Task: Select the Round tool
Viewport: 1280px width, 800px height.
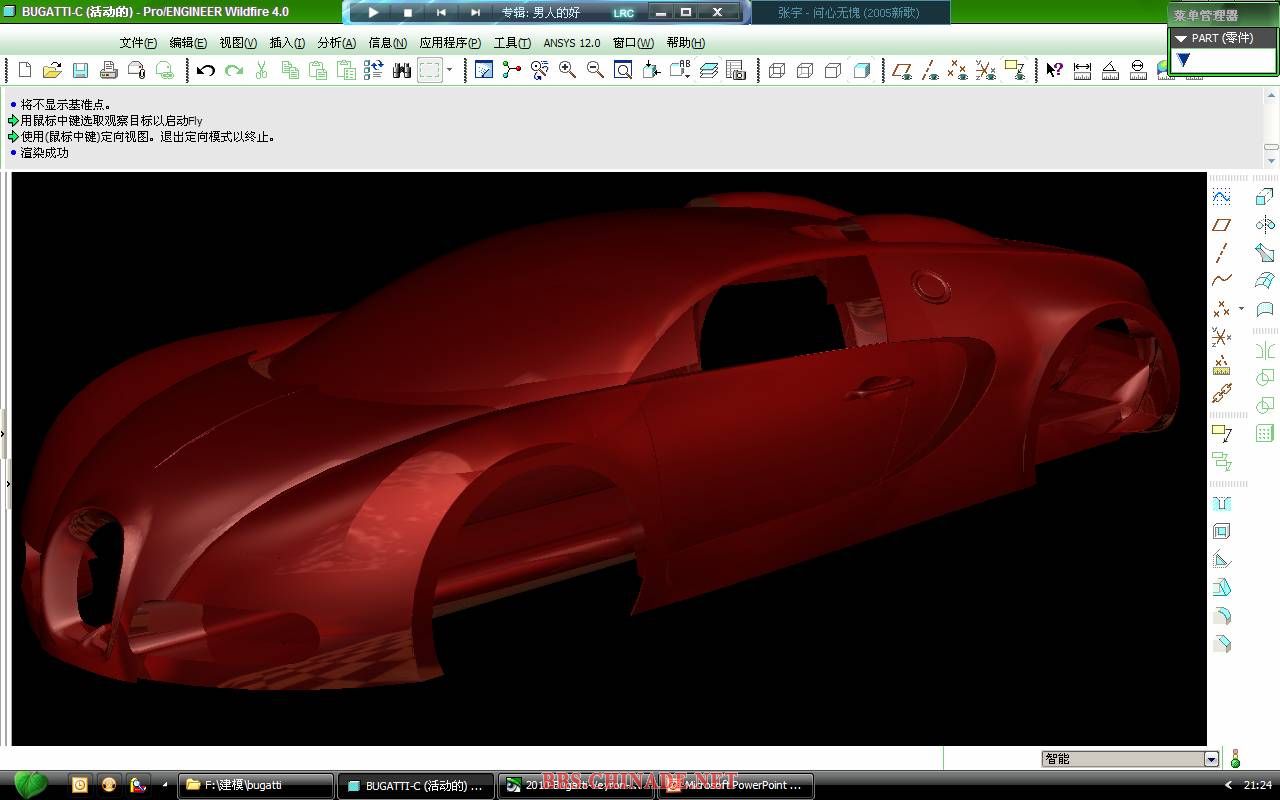Action: click(1221, 615)
